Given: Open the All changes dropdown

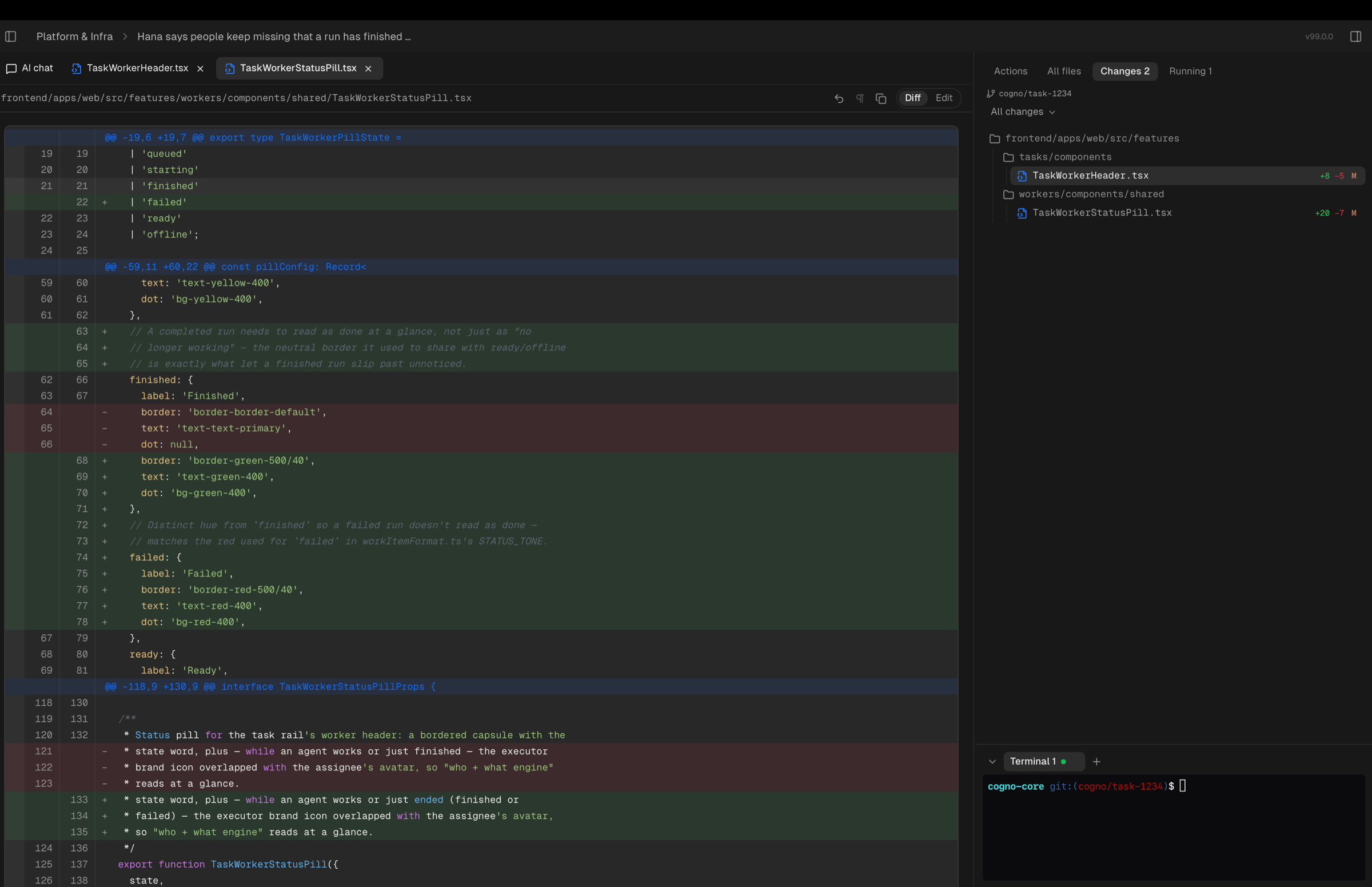Looking at the screenshot, I should [x=1023, y=112].
